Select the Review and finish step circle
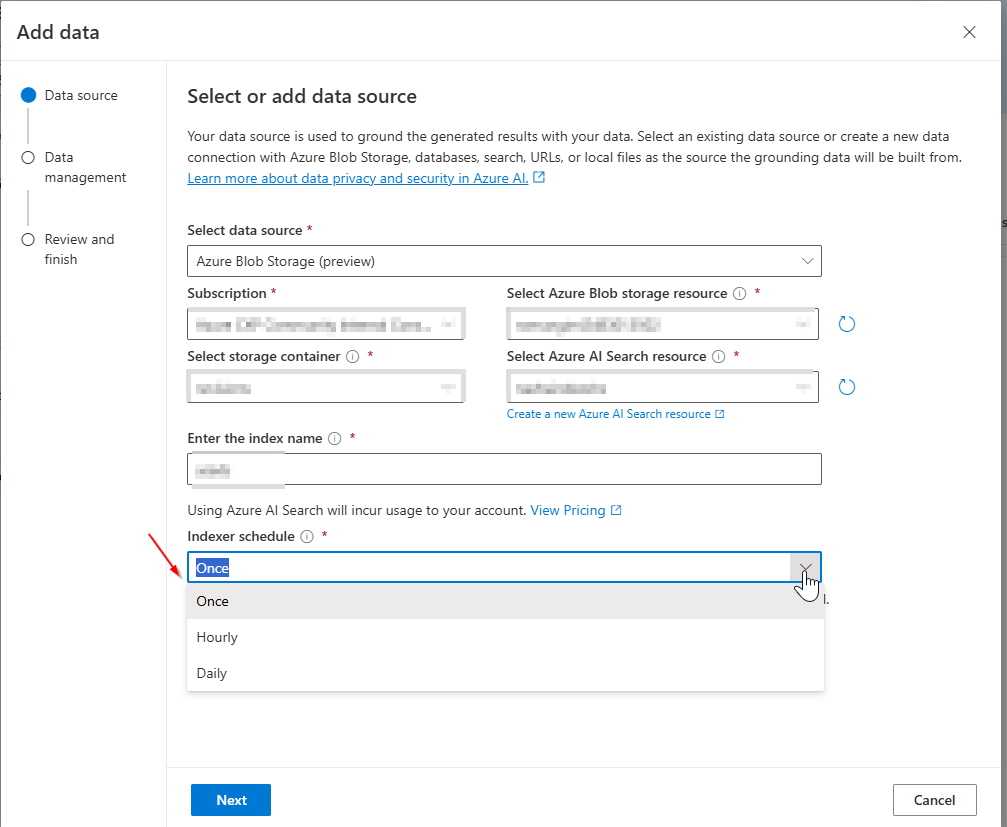 [x=29, y=239]
